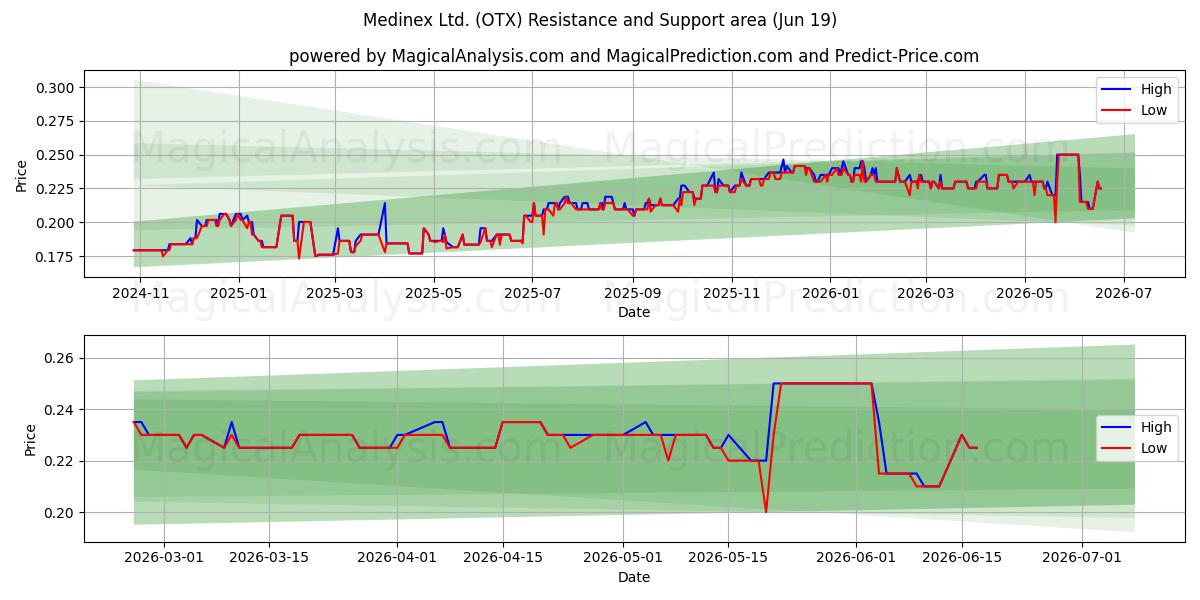Click 'High' in the bottom chart legend
Screen dimensions: 1200x600
point(1154,428)
